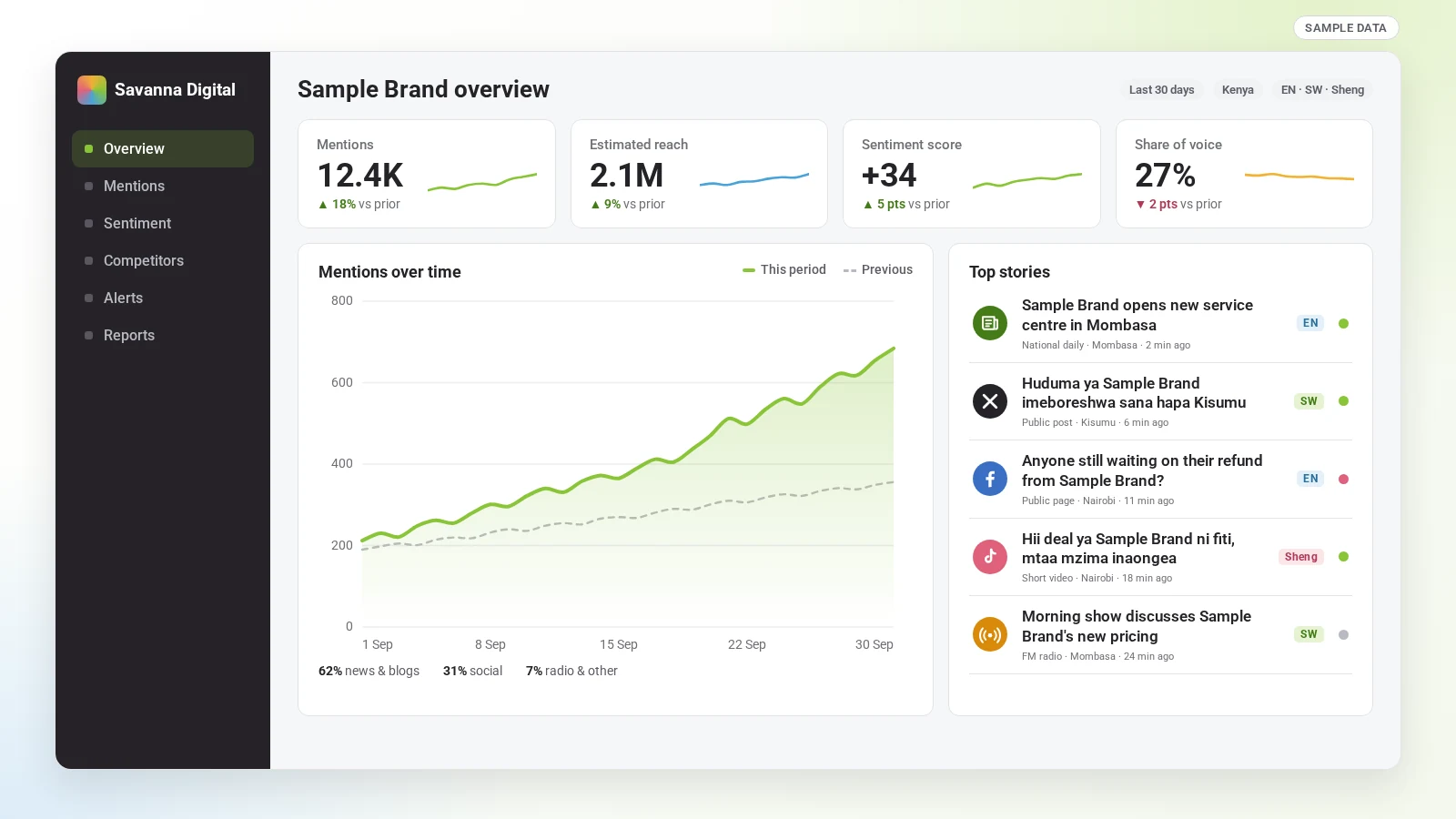
Task: Open Alerts in the sidebar
Action: click(x=163, y=298)
